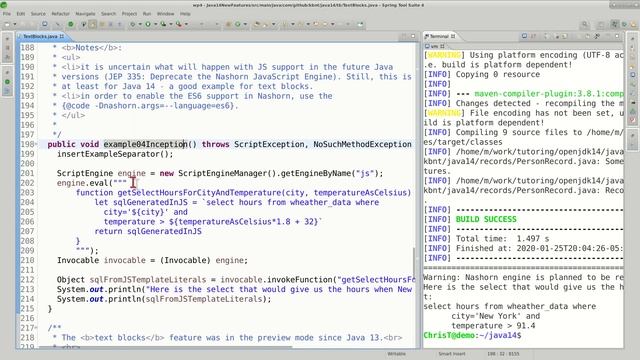Screen dimensions: 640x360
Task: Click the ScriptEngineManager text on line 201
Action: [222, 173]
